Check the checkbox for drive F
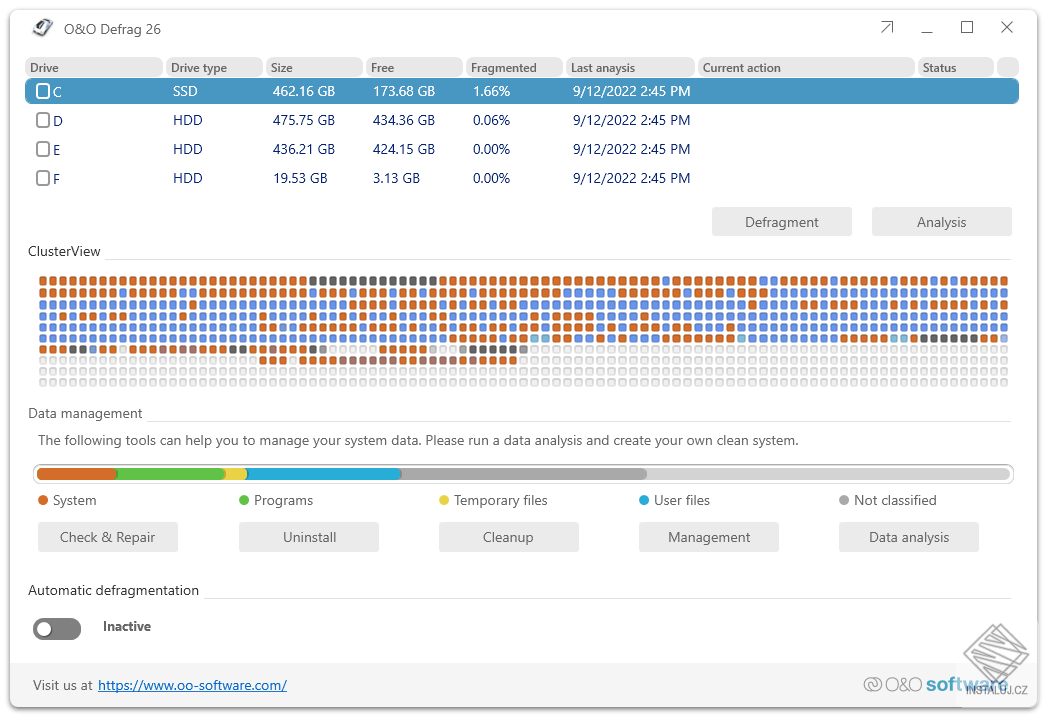Viewport: 1047px width, 717px height. point(43,178)
